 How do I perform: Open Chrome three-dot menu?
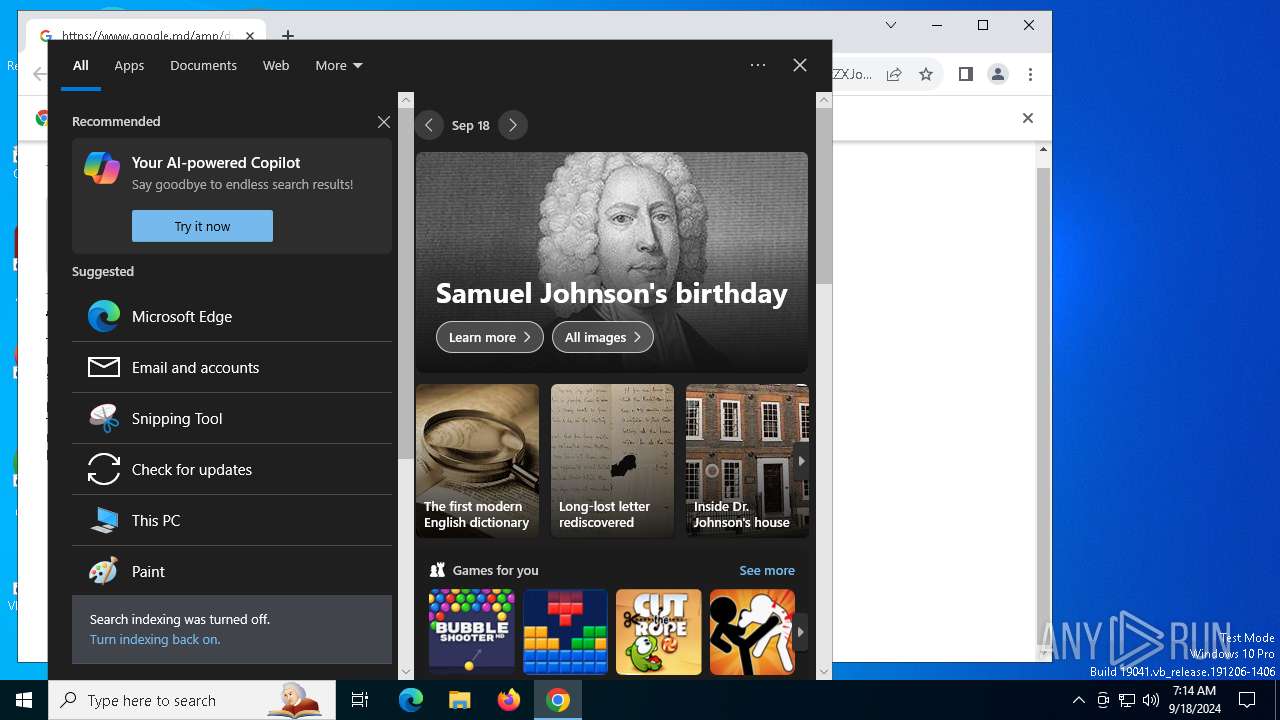(x=1030, y=74)
